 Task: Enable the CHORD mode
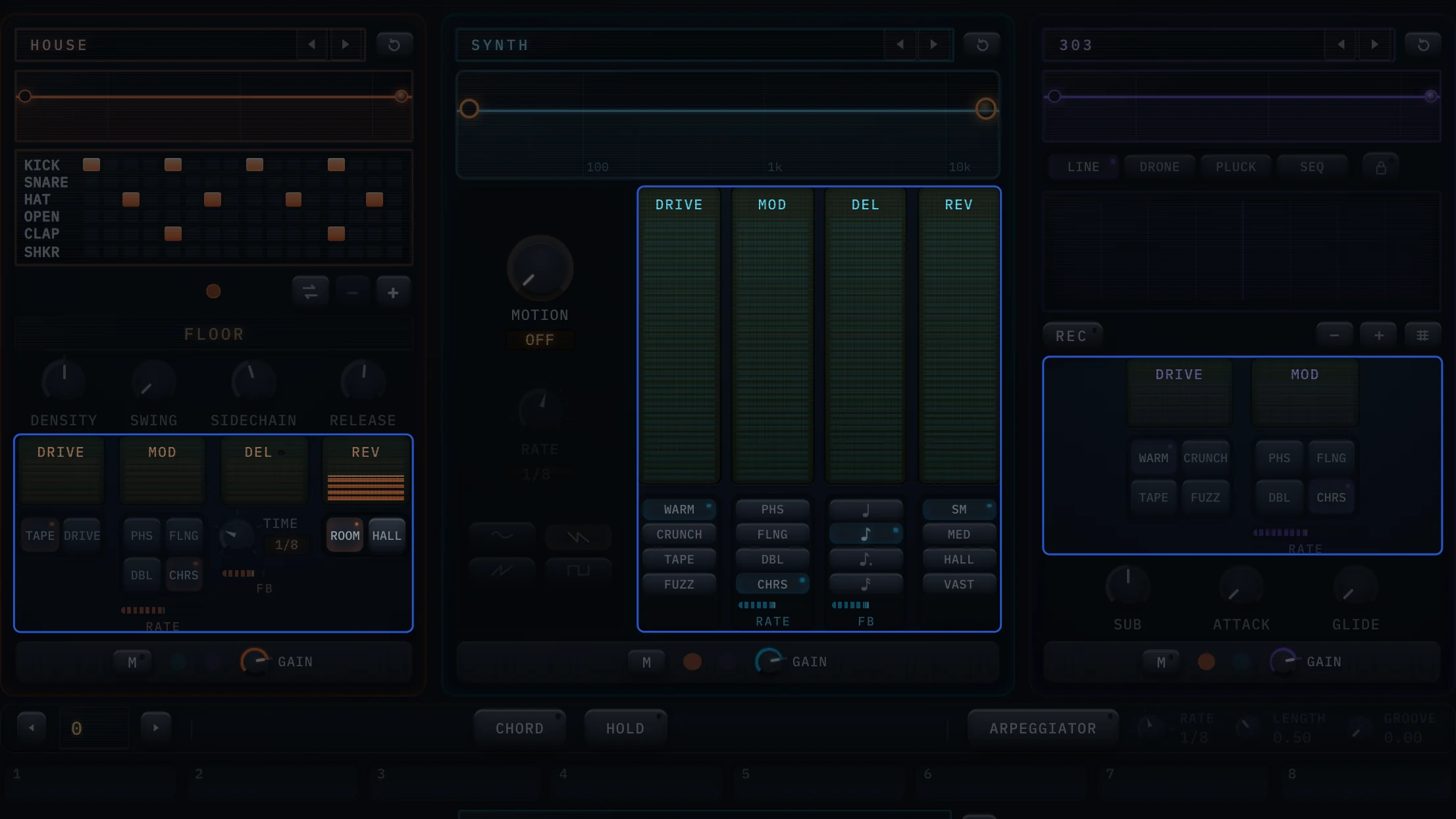(x=520, y=728)
